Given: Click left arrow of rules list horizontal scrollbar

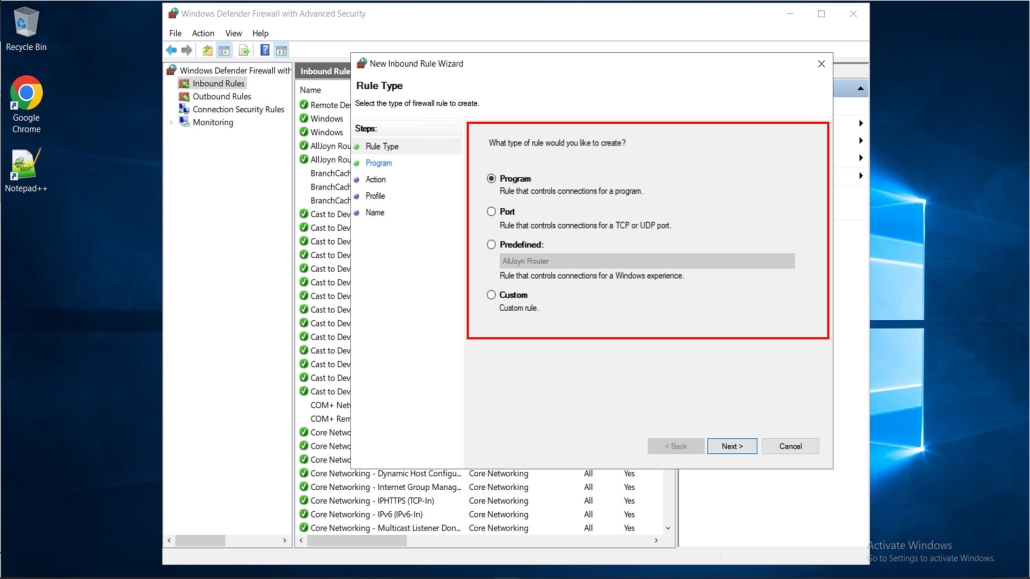Looking at the screenshot, I should coord(302,540).
